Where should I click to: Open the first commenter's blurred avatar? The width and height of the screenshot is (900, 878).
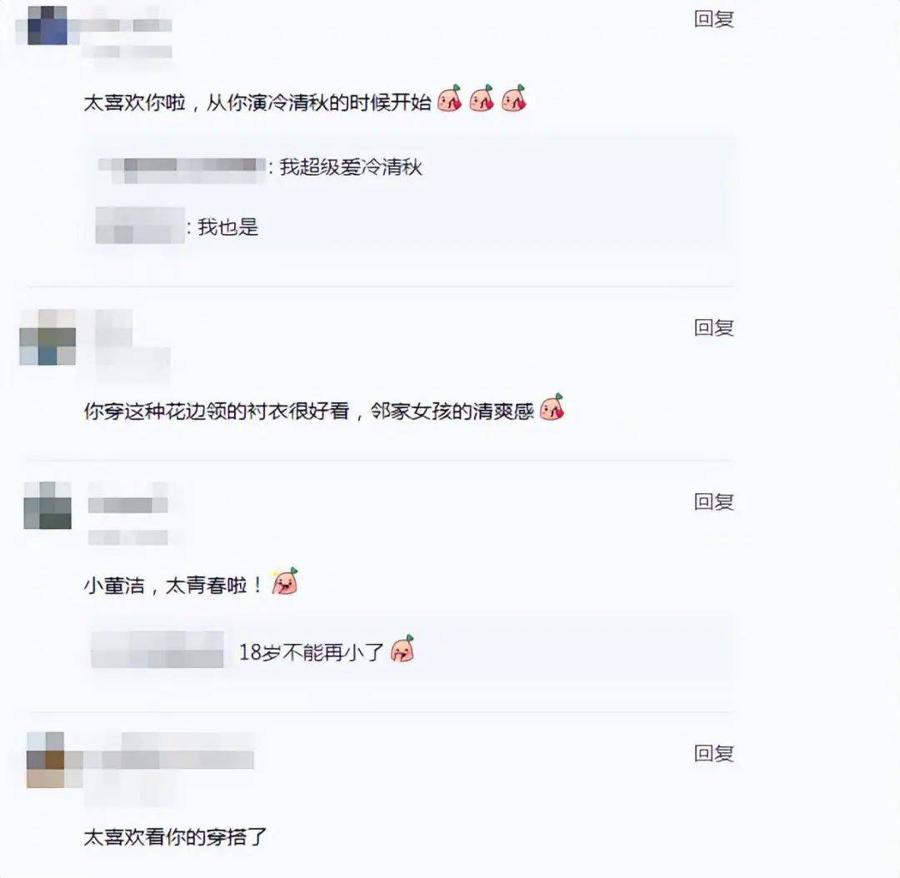47,25
